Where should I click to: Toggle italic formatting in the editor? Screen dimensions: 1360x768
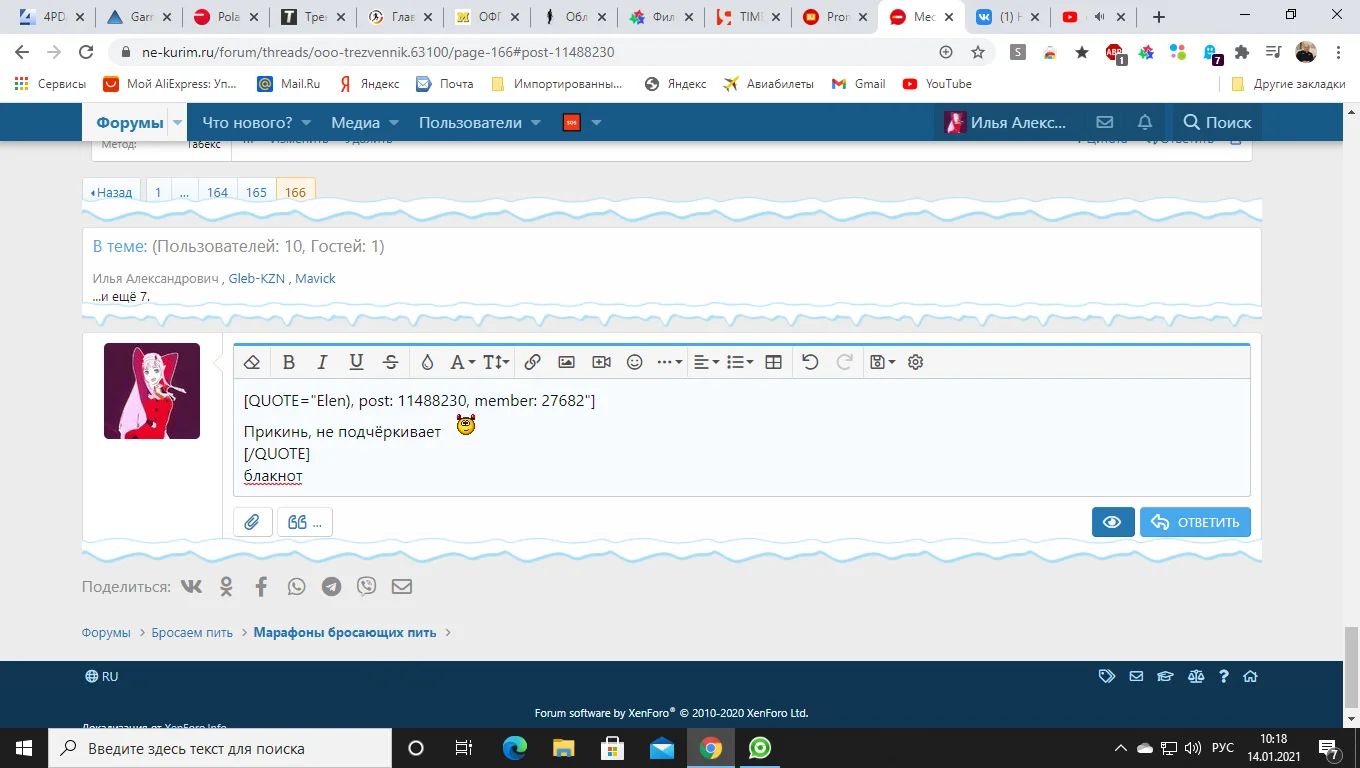[x=322, y=362]
